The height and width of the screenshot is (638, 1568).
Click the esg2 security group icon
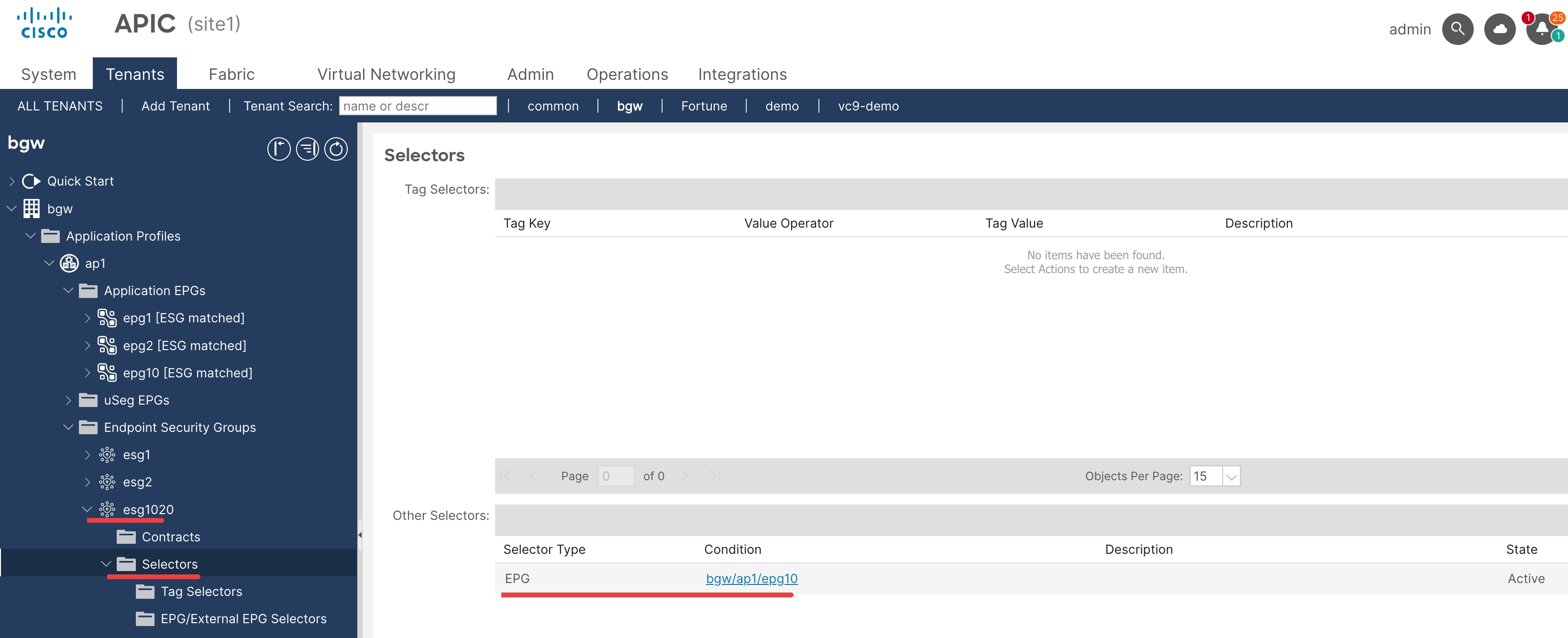point(107,482)
